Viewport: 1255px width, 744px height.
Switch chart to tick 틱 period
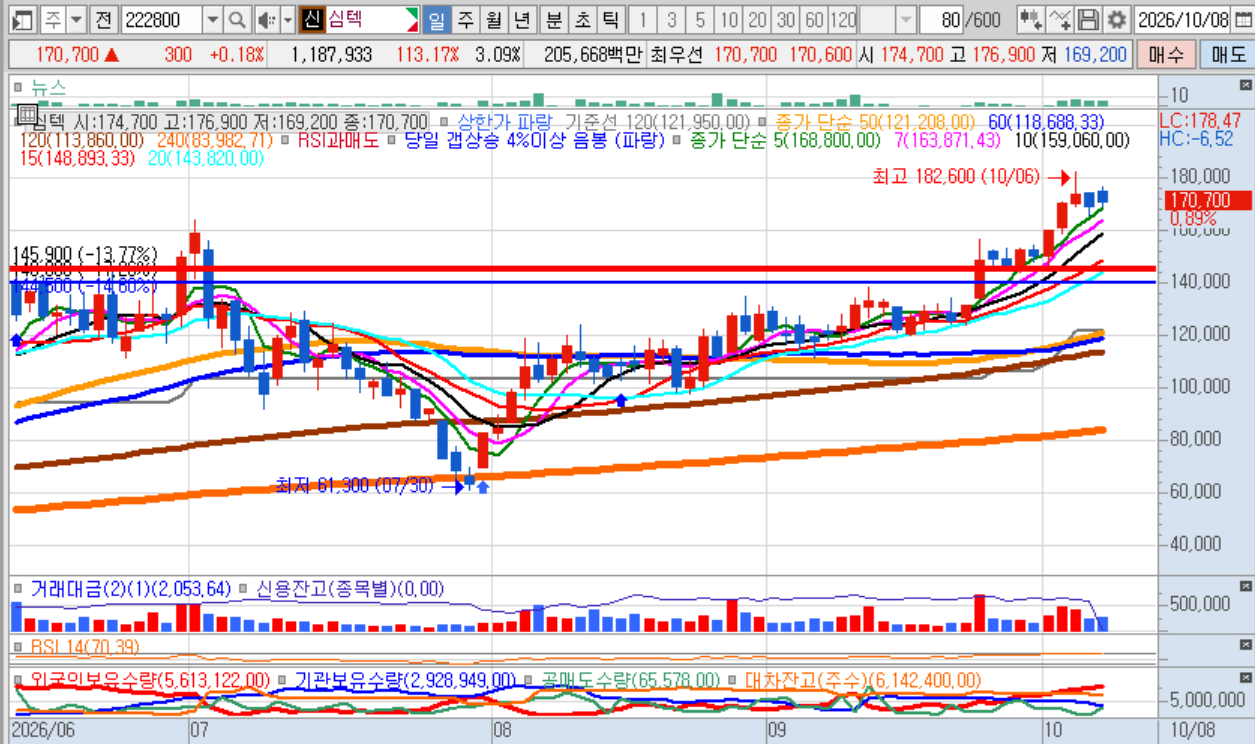pyautogui.click(x=610, y=19)
